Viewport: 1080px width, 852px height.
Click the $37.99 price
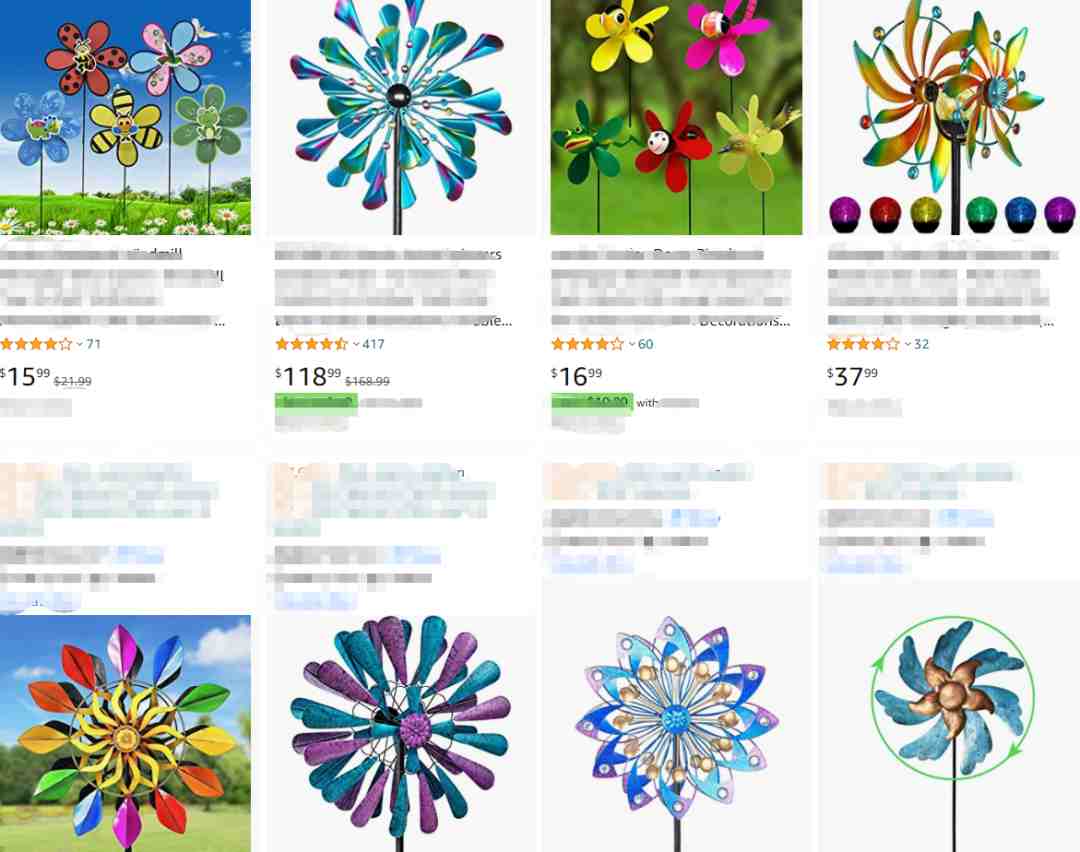853,376
